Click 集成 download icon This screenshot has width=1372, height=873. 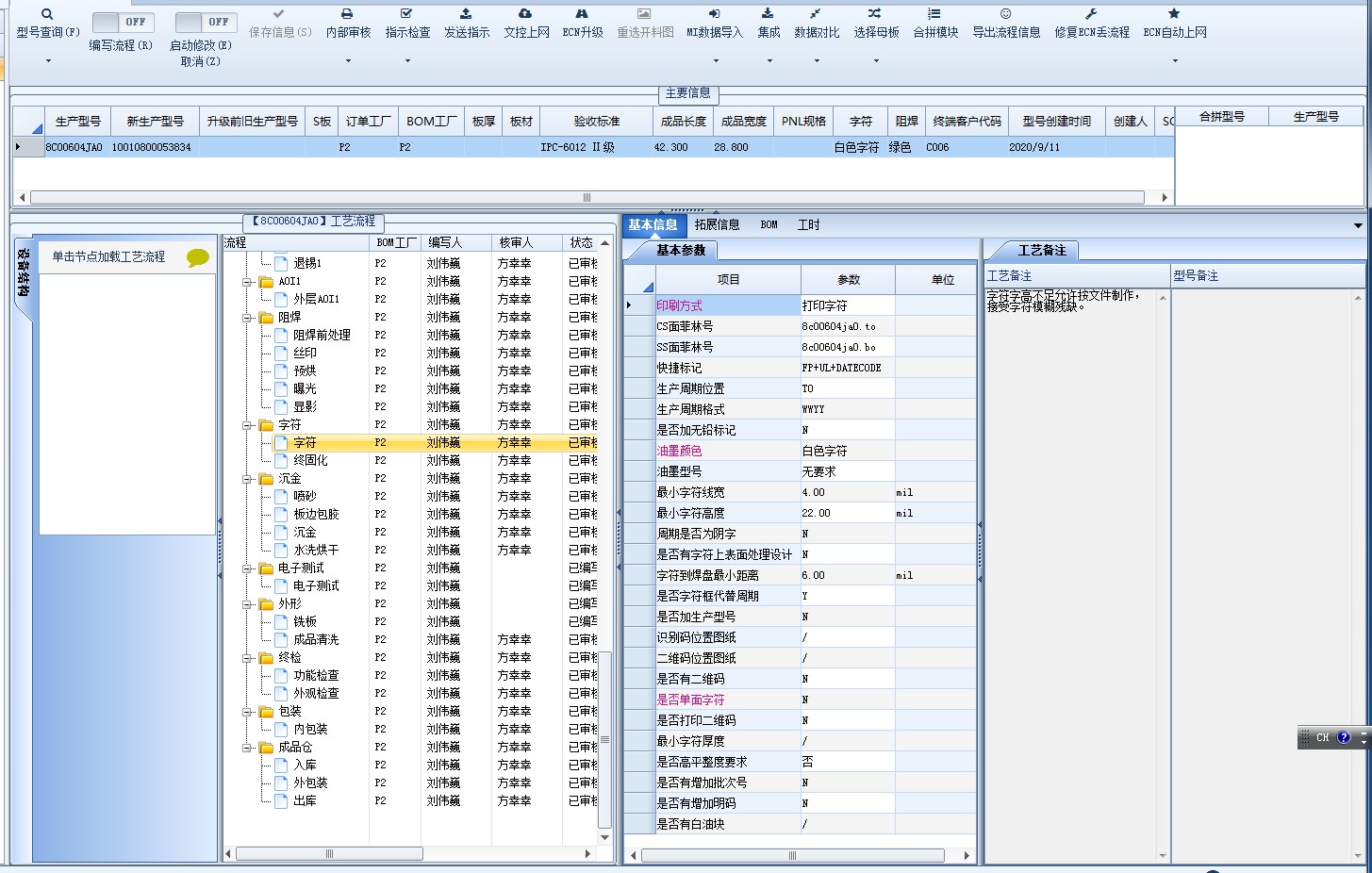(x=768, y=14)
